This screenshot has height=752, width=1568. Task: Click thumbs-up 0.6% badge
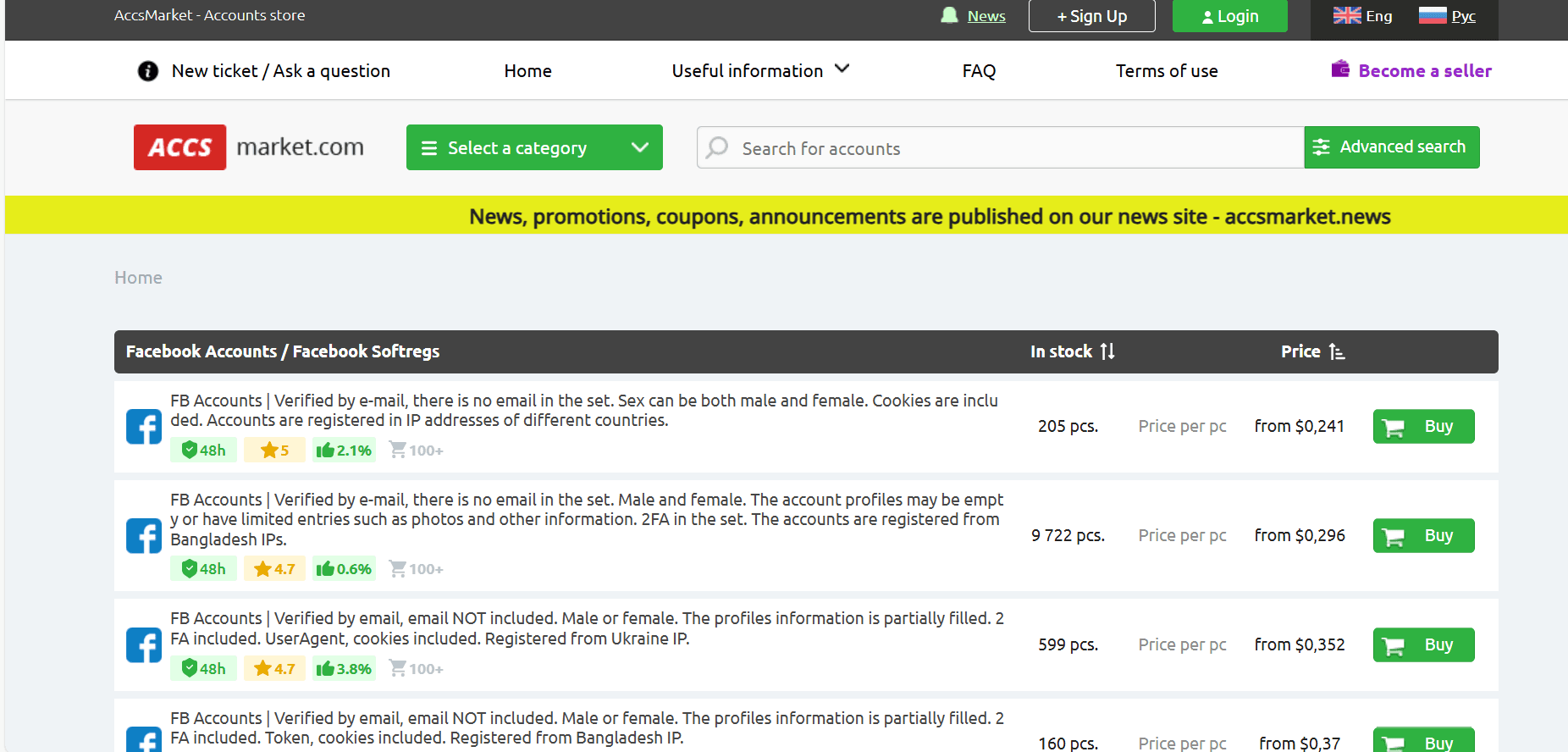(x=345, y=569)
